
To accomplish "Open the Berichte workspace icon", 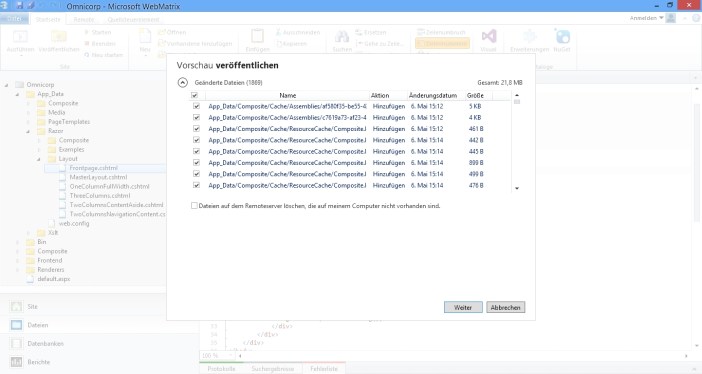I will point(17,362).
